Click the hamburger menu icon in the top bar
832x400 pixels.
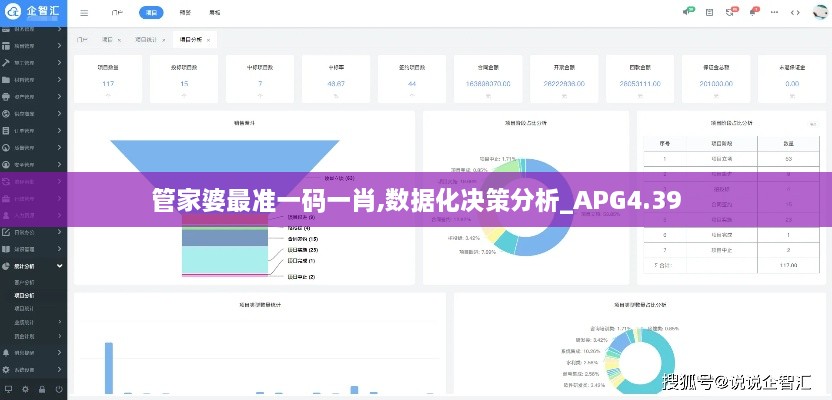click(84, 13)
